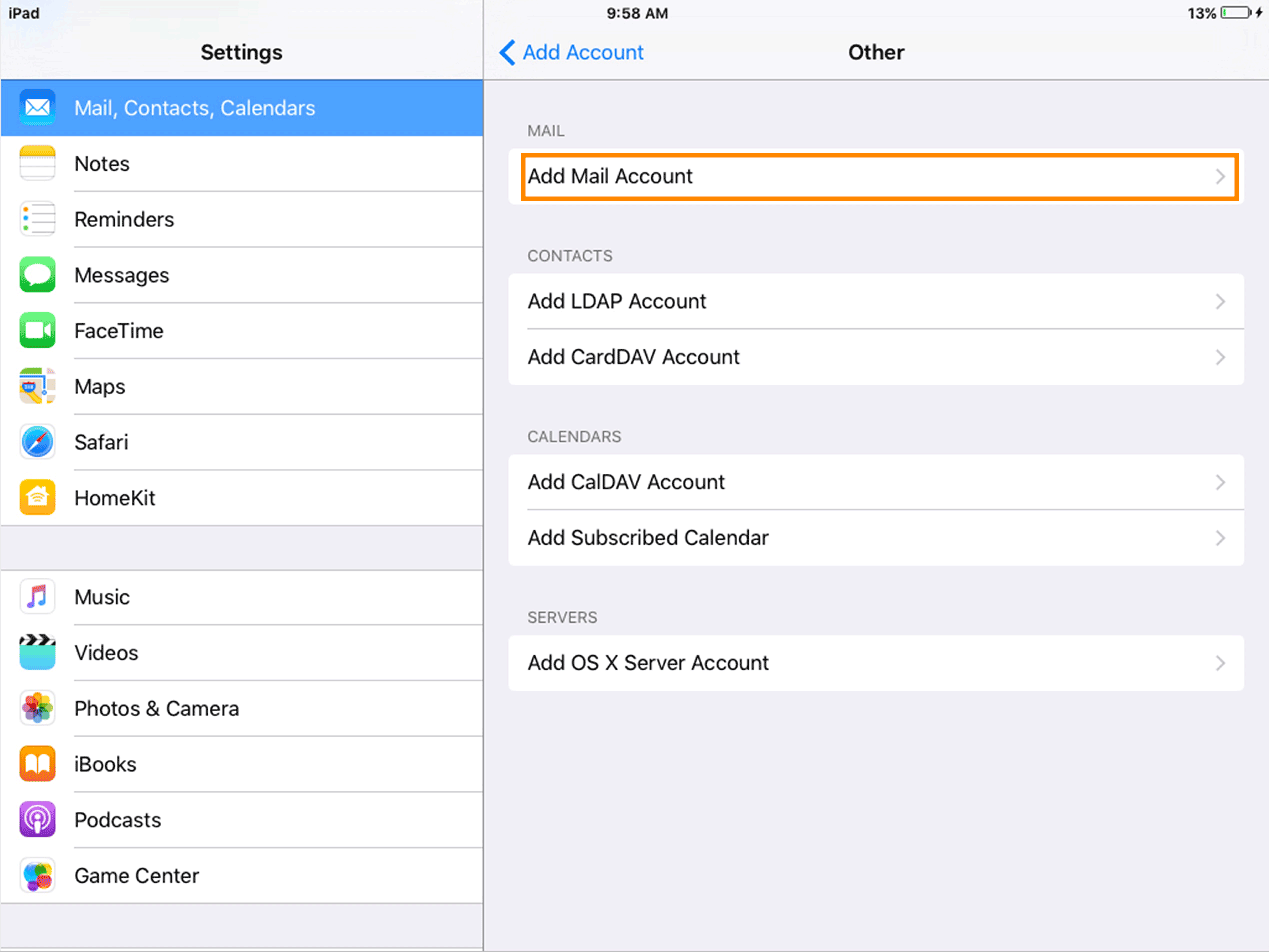Image resolution: width=1269 pixels, height=952 pixels.
Task: Open Add CalDAV Account chevron
Action: [1220, 482]
